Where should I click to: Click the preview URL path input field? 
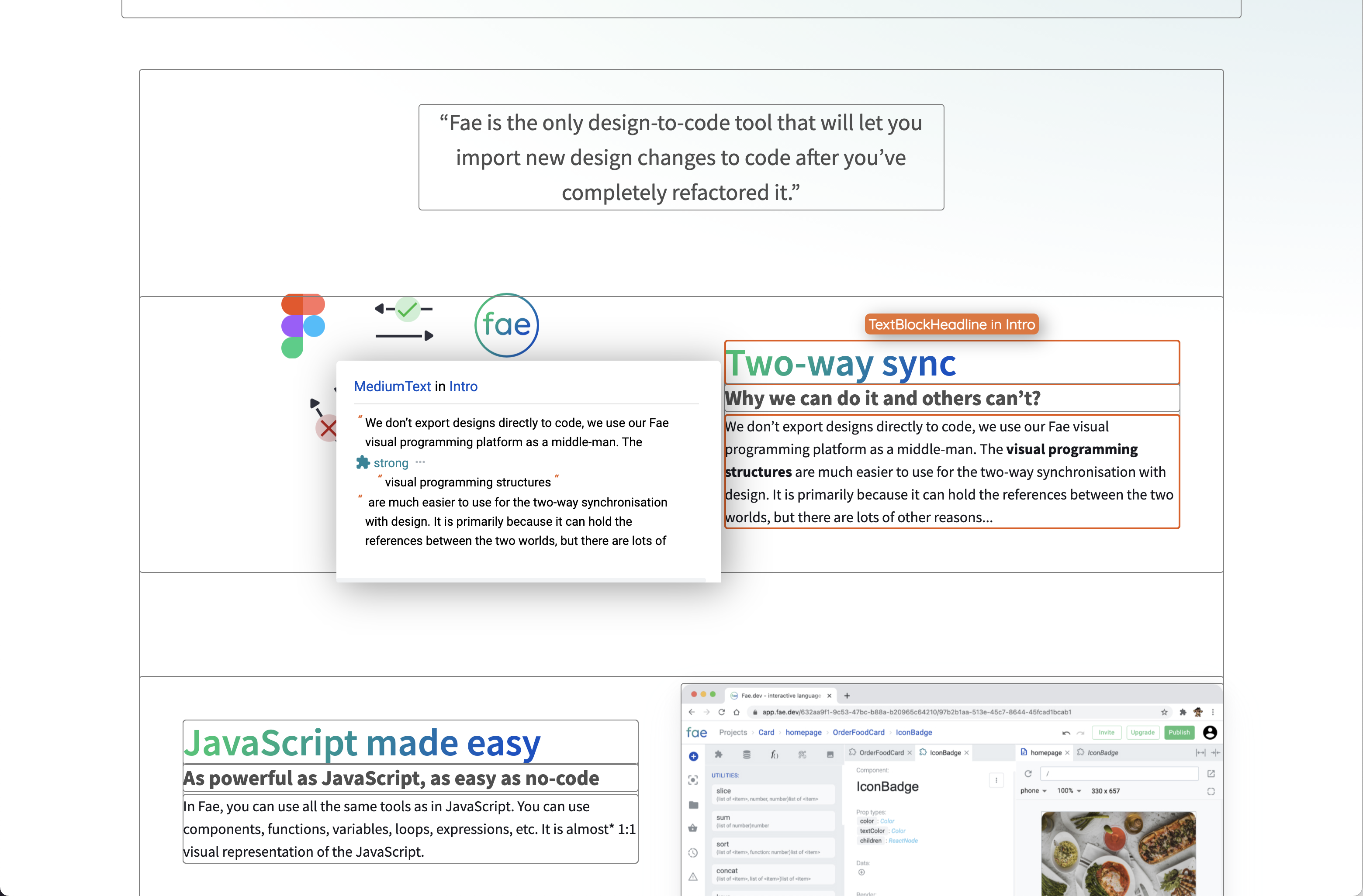coord(1119,773)
